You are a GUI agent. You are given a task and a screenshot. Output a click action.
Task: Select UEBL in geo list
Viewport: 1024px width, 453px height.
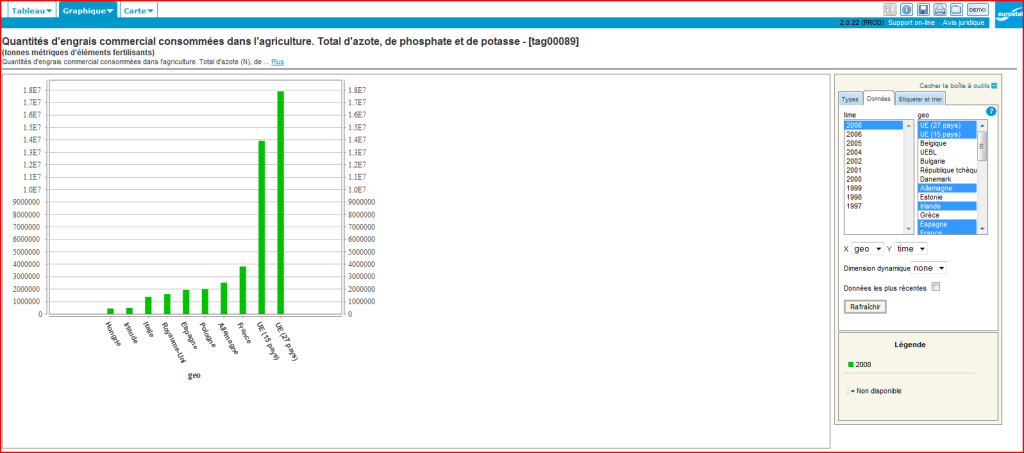coord(947,152)
